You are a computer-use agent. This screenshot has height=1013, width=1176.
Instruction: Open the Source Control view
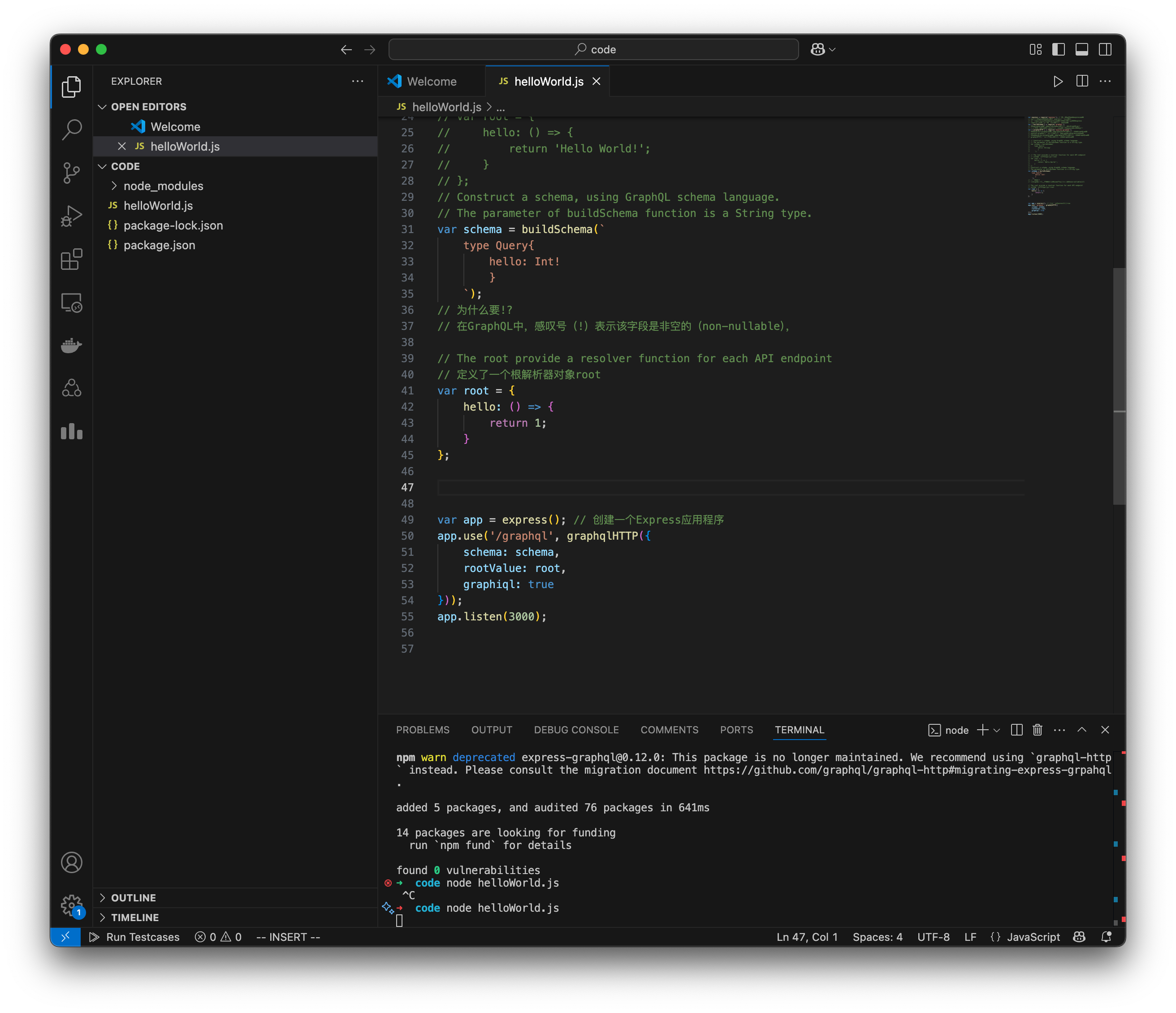click(71, 173)
